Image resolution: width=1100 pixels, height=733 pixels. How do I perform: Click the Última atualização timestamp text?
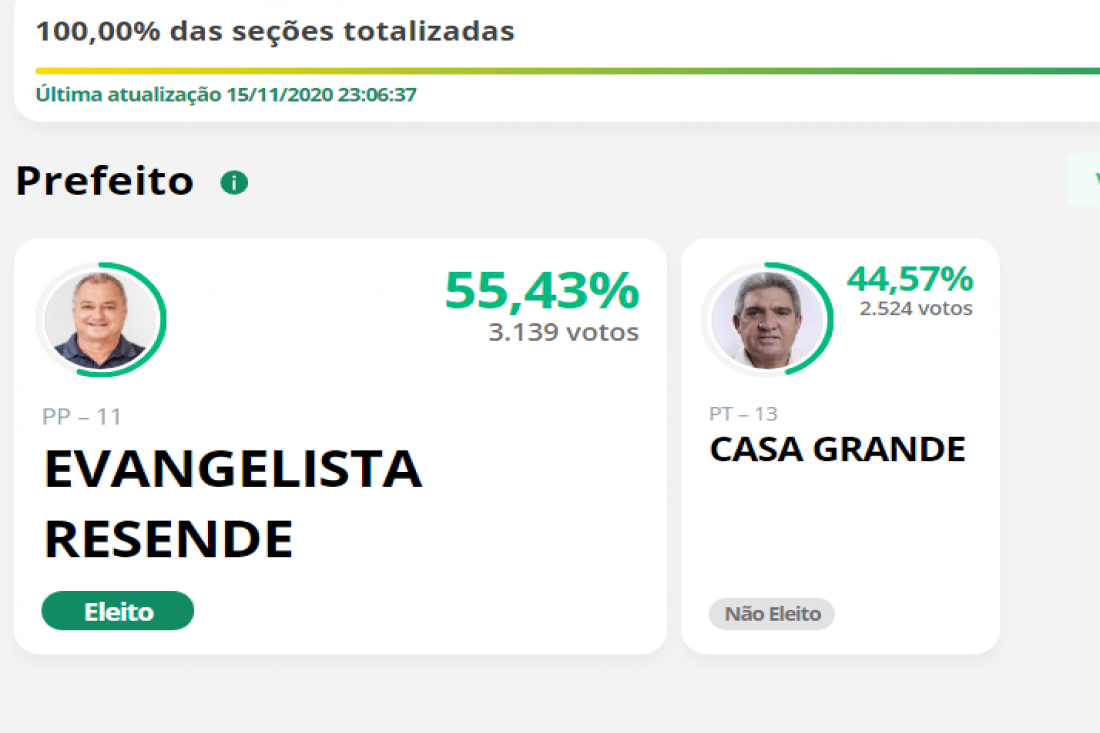226,94
